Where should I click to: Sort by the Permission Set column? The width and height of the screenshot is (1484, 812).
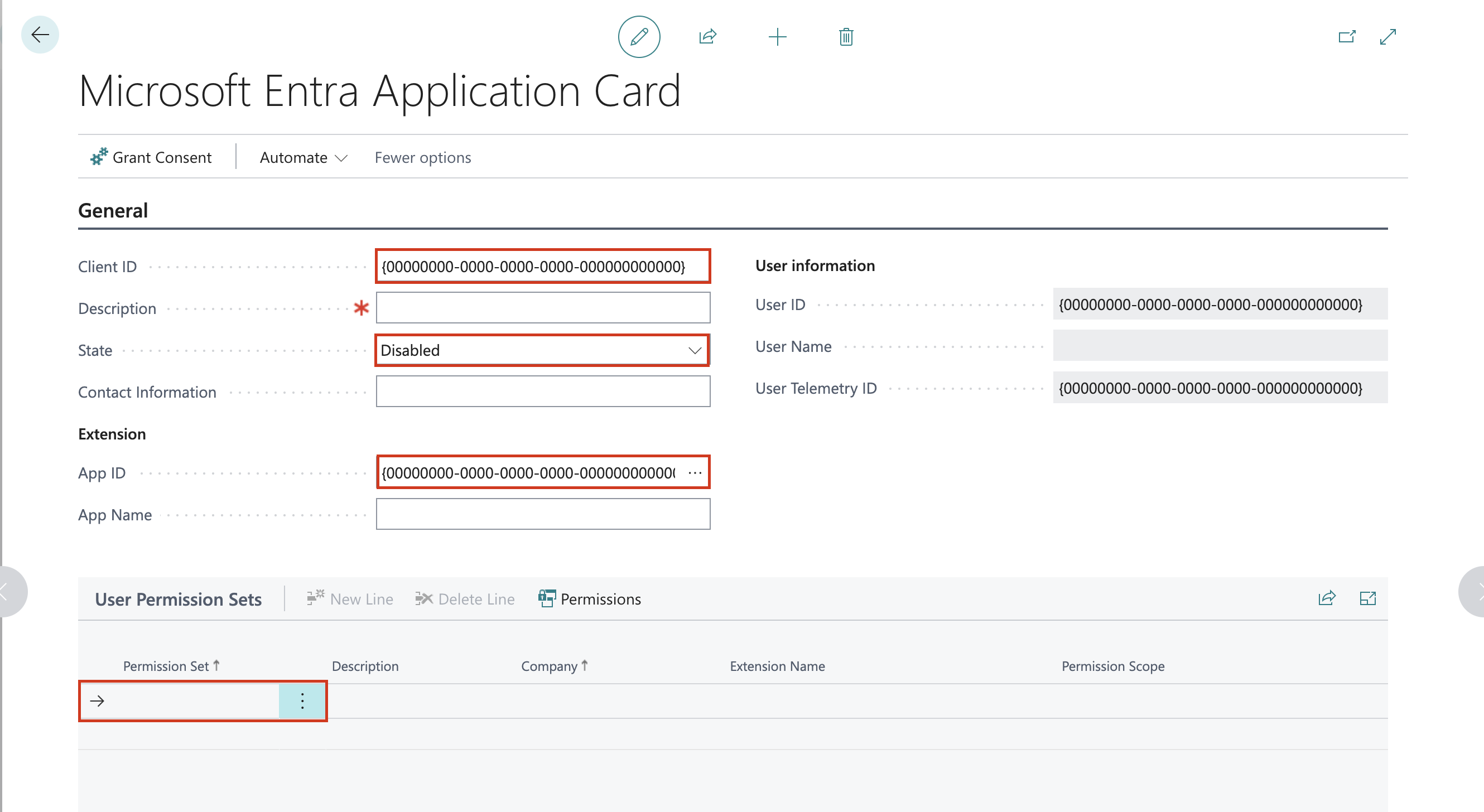(x=171, y=666)
